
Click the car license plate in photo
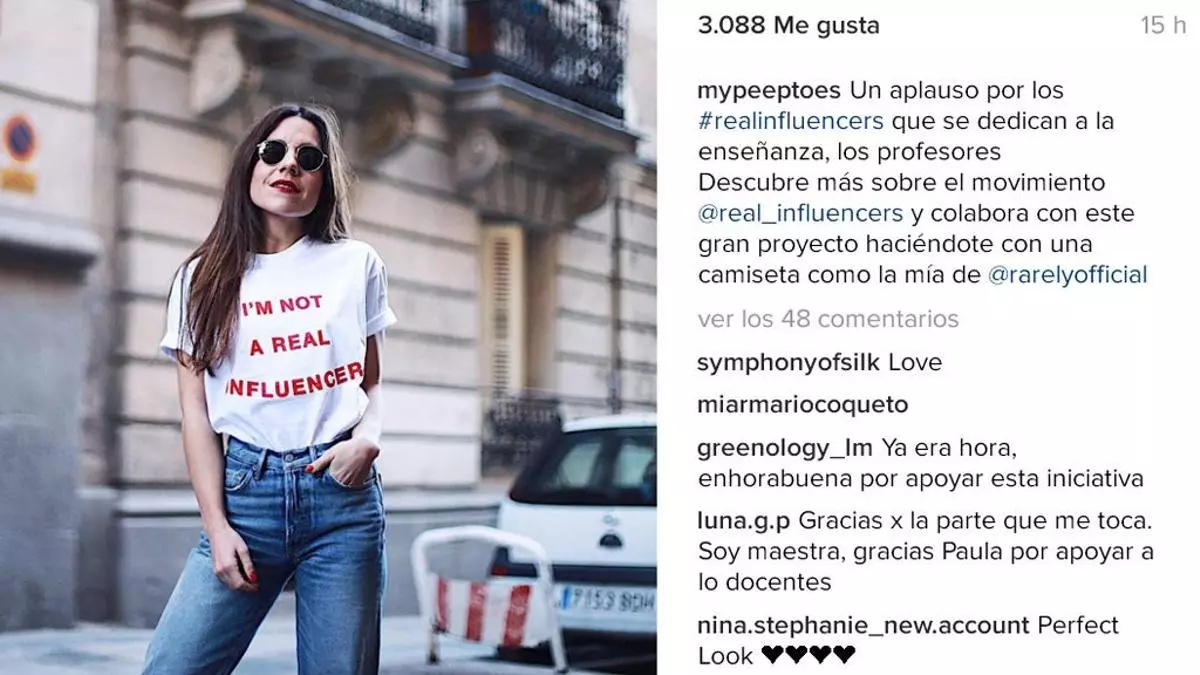(x=608, y=599)
